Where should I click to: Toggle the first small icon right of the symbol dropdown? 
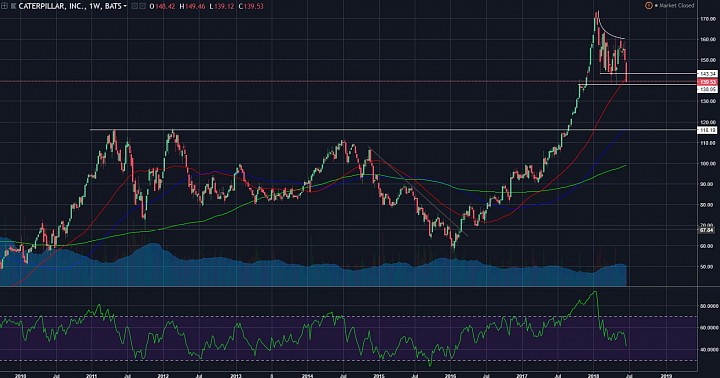(x=134, y=6)
